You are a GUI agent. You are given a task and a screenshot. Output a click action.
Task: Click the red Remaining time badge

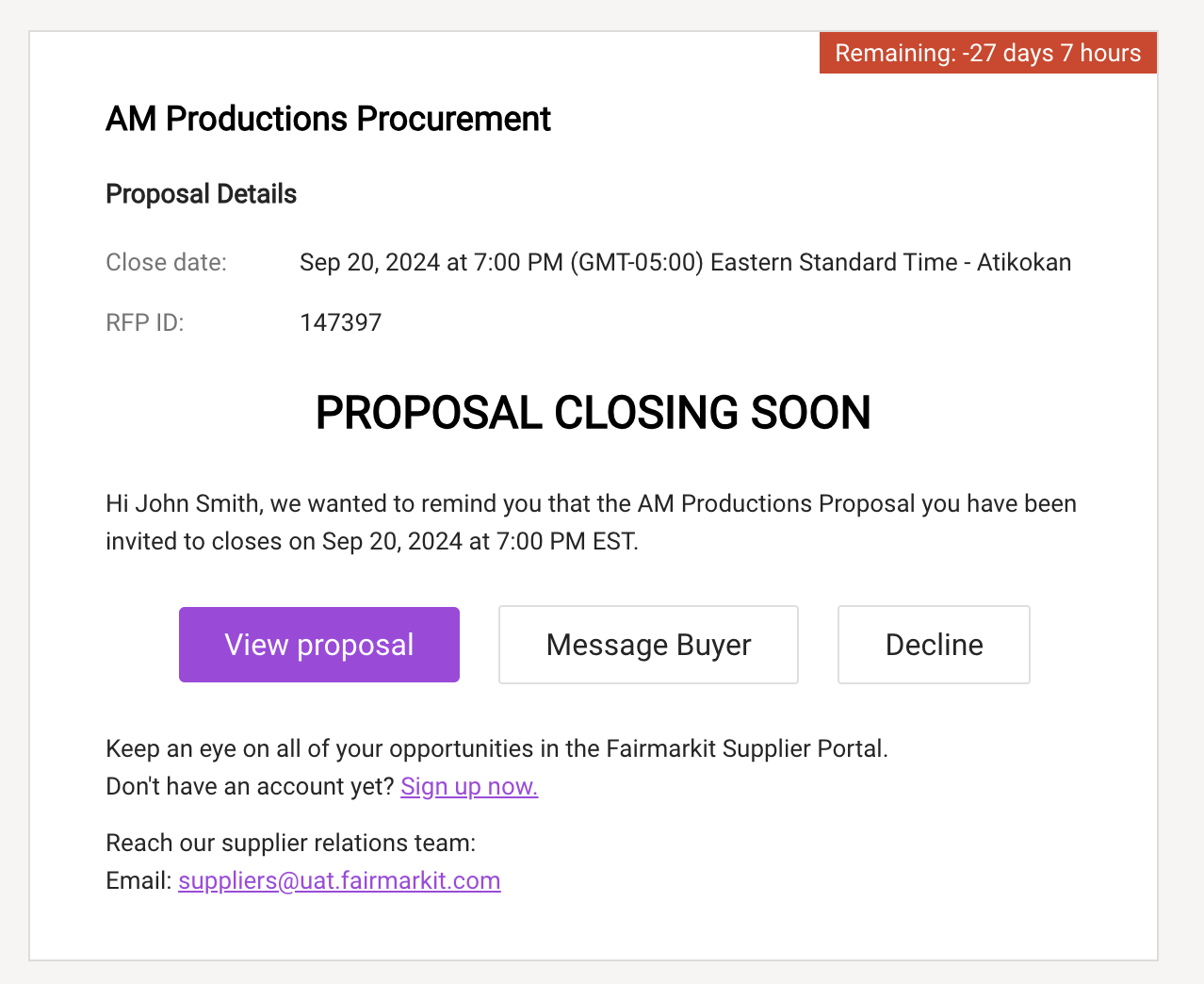pyautogui.click(x=988, y=53)
